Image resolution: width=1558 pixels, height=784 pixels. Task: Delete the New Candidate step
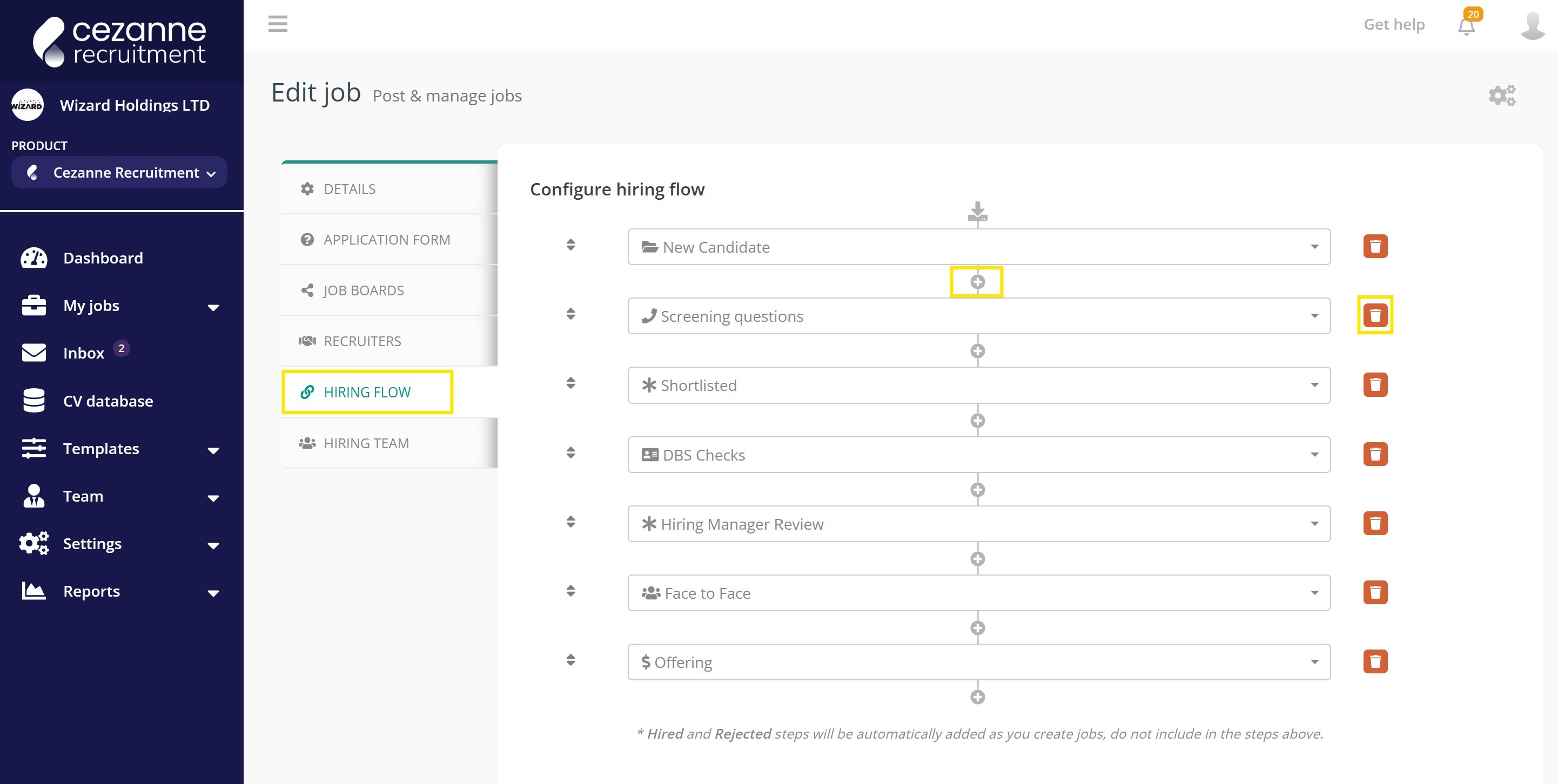pyautogui.click(x=1375, y=247)
